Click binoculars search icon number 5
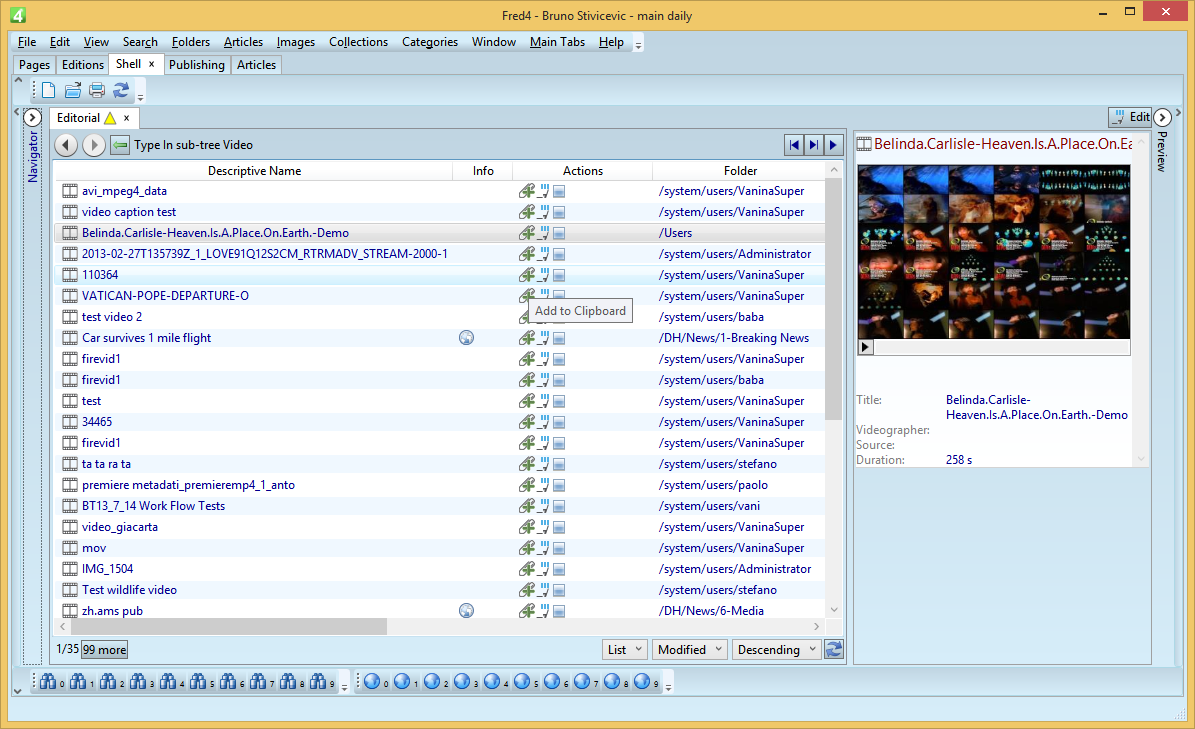Viewport: 1195px width, 729px height. (x=198, y=682)
